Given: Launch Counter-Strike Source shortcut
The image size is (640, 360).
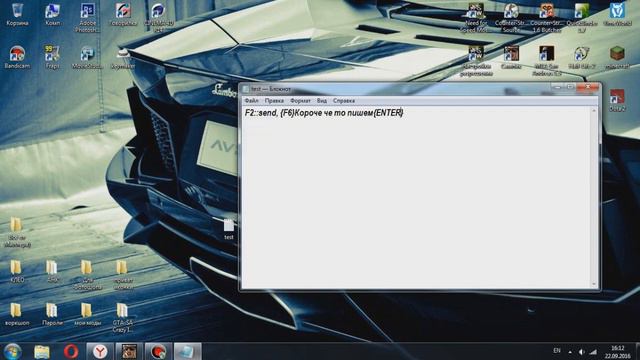Looking at the screenshot, I should [x=511, y=18].
